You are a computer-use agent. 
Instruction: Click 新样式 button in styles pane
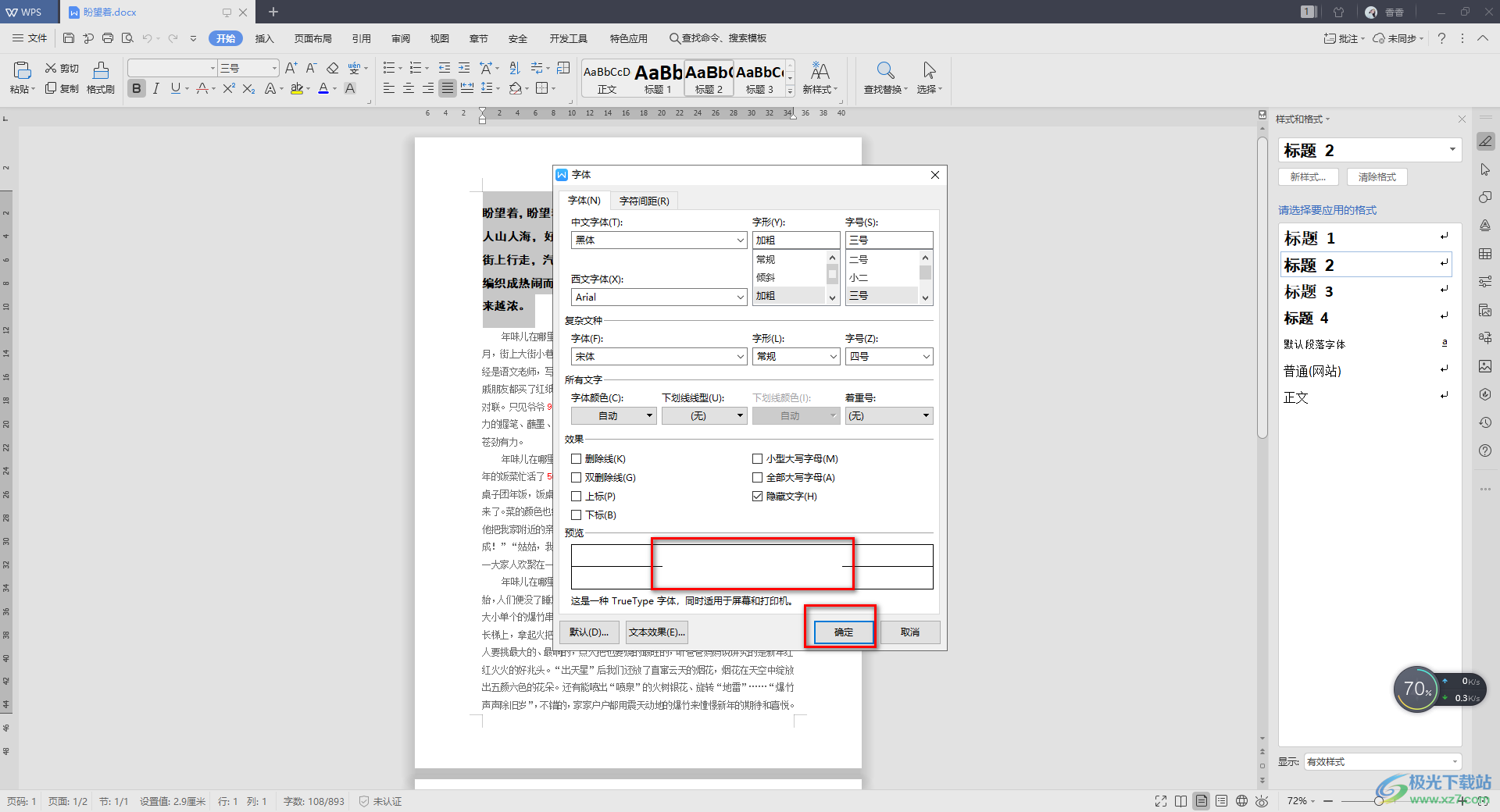tap(1309, 177)
